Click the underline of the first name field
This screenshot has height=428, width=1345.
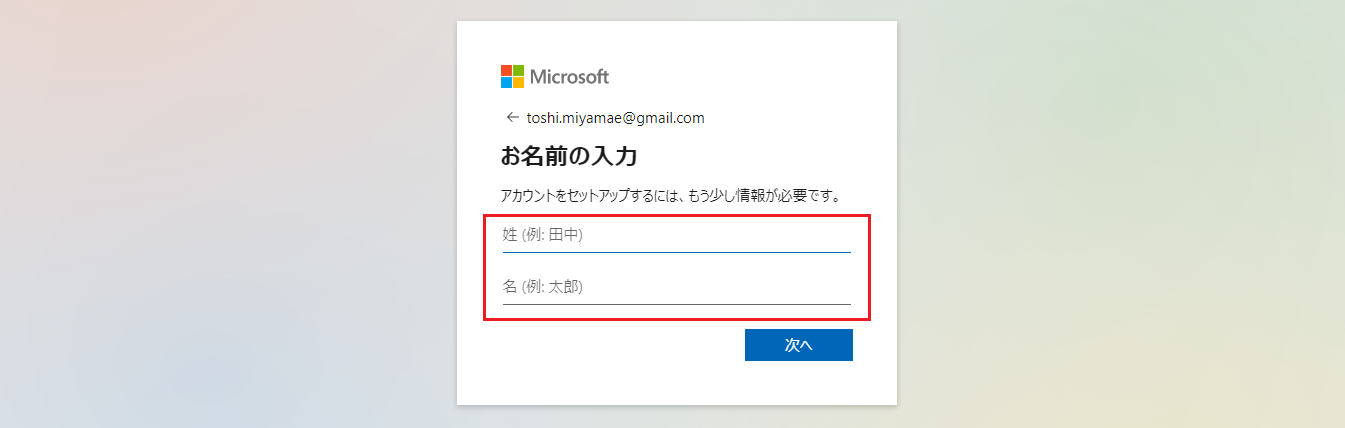(676, 304)
